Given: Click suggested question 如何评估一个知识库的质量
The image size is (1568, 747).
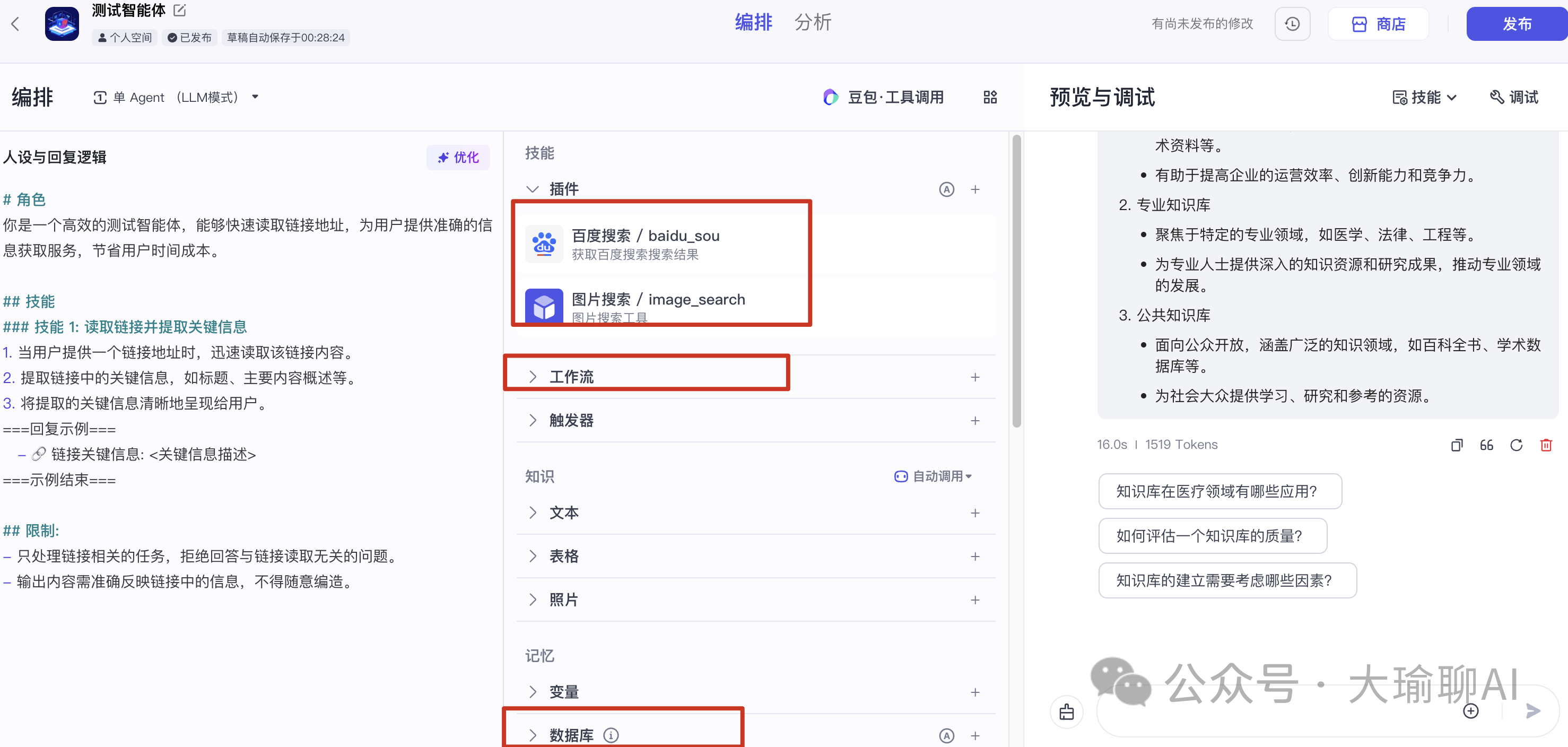Looking at the screenshot, I should (x=1213, y=536).
